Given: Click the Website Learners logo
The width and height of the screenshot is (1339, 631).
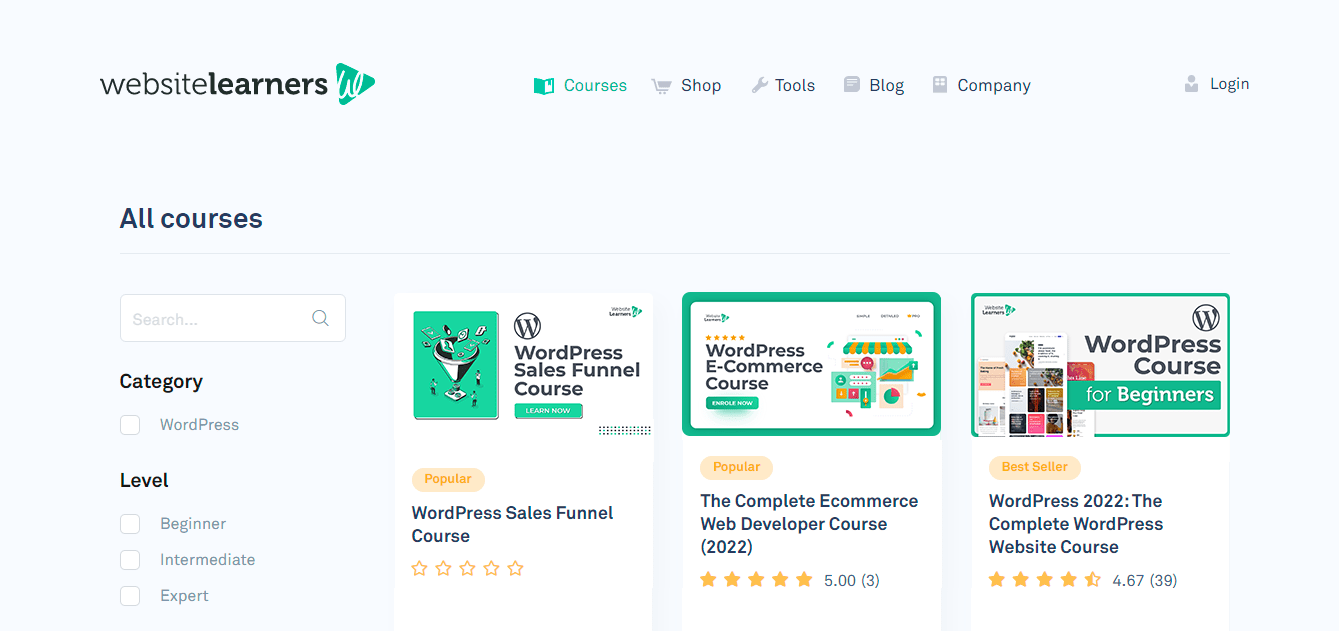Looking at the screenshot, I should (237, 84).
